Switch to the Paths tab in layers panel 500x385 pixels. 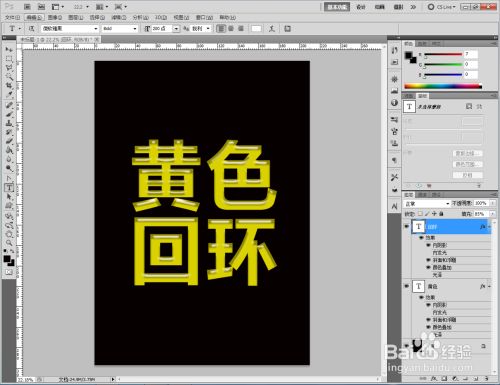pos(437,194)
